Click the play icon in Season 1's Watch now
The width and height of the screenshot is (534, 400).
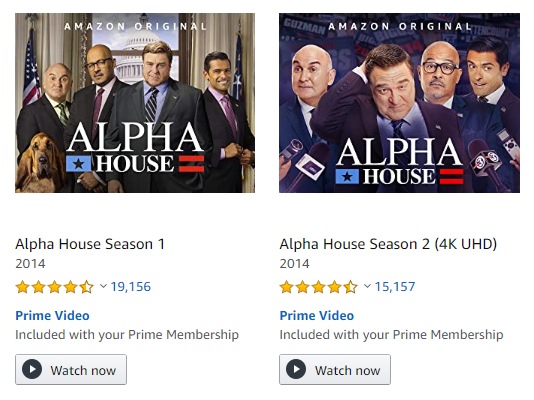click(32, 369)
